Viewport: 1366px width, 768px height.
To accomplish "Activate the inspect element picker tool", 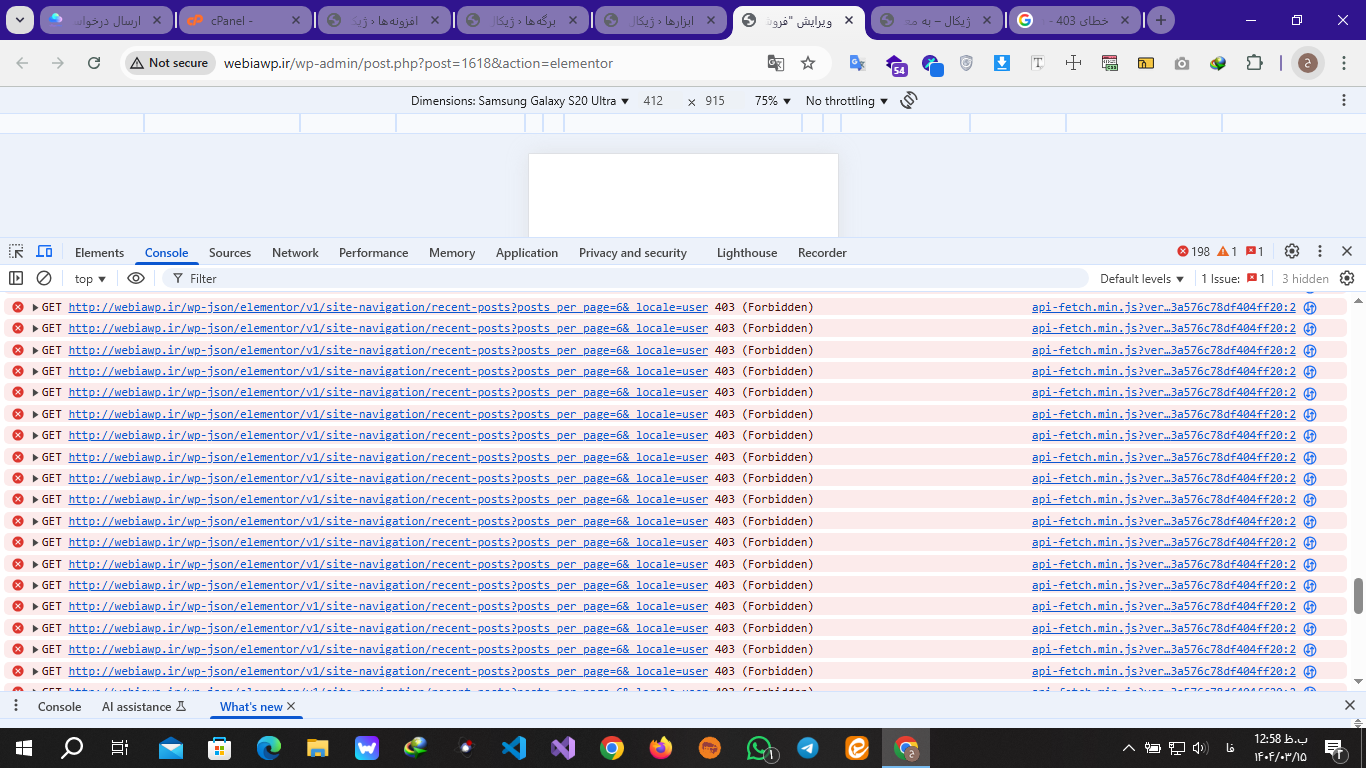I will click(16, 252).
